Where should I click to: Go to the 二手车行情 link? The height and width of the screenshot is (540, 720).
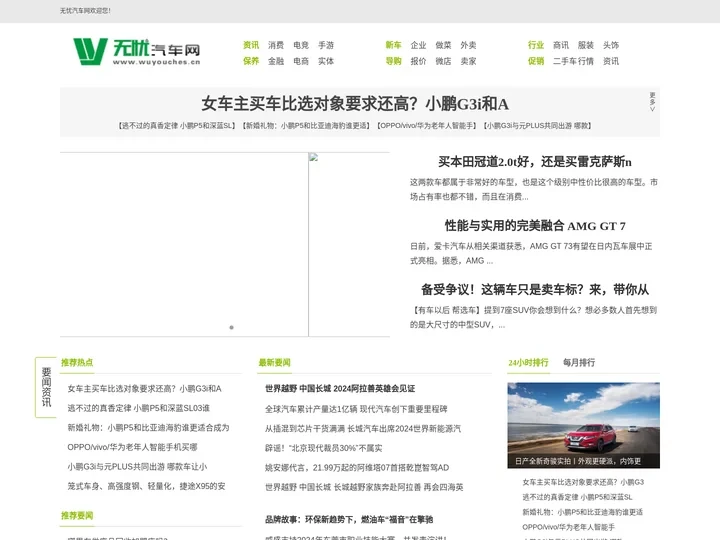[x=573, y=61]
